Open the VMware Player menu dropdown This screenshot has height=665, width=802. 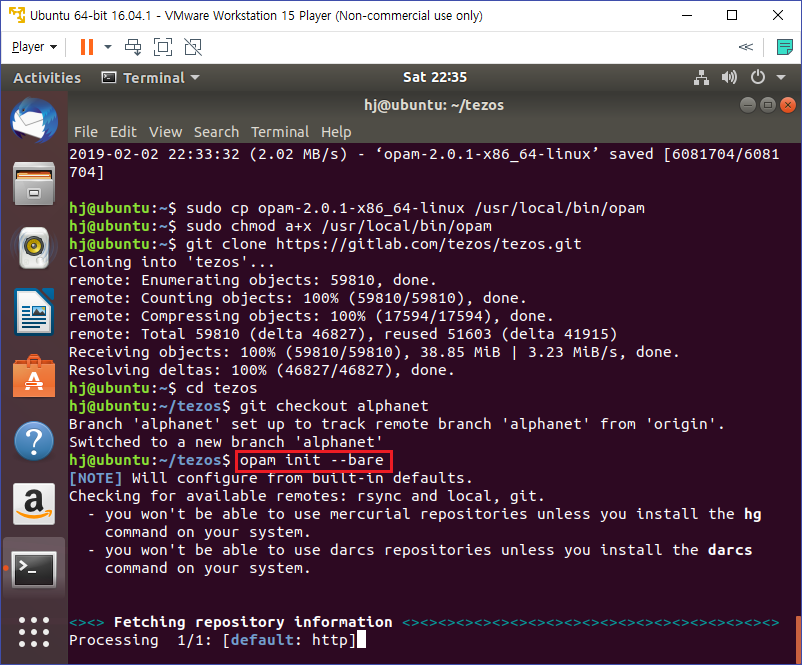click(34, 47)
